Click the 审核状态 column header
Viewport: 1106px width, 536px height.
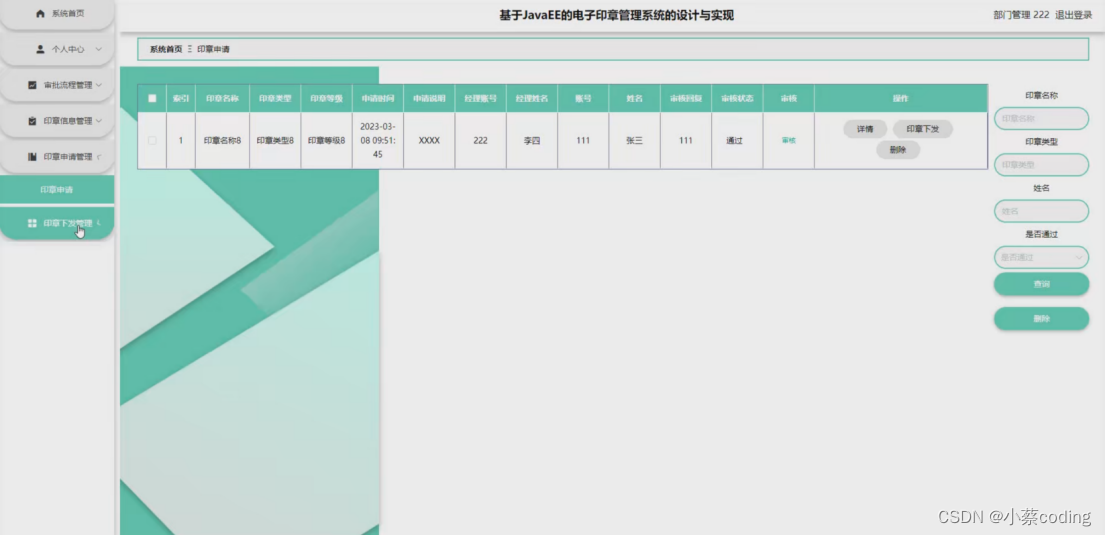coord(737,99)
